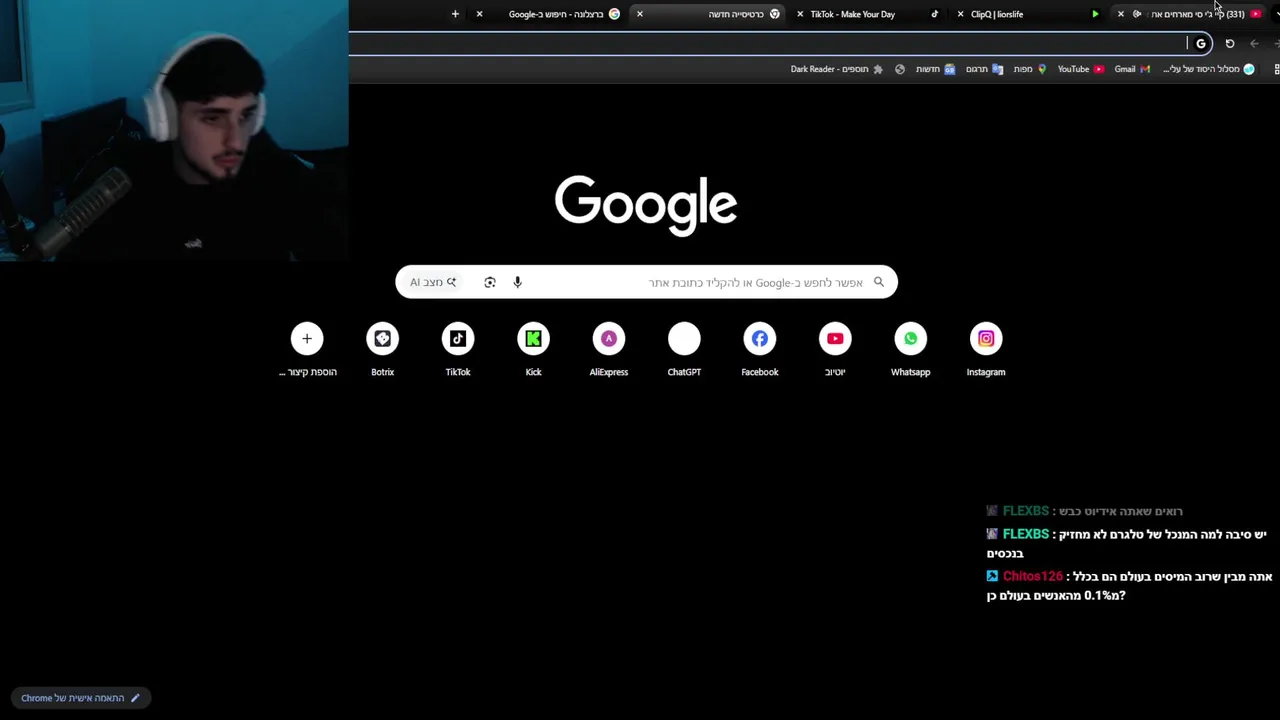Open a new tab with plus button
The width and height of the screenshot is (1280, 720).
[455, 14]
